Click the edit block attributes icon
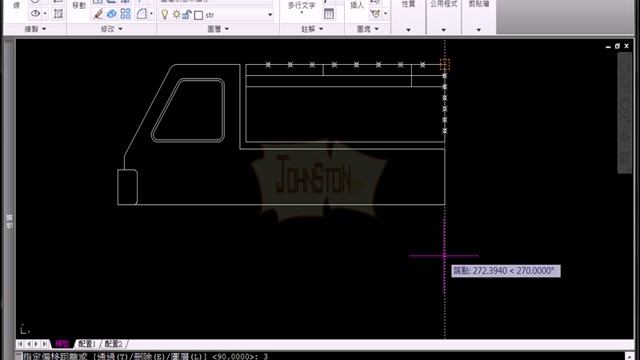The height and width of the screenshot is (360, 640). (x=375, y=14)
